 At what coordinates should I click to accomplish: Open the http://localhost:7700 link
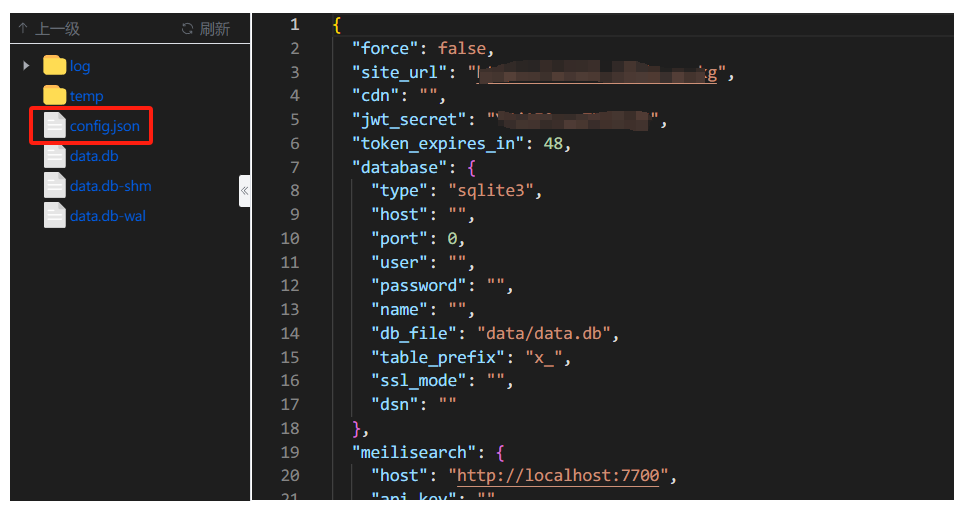[x=558, y=476]
